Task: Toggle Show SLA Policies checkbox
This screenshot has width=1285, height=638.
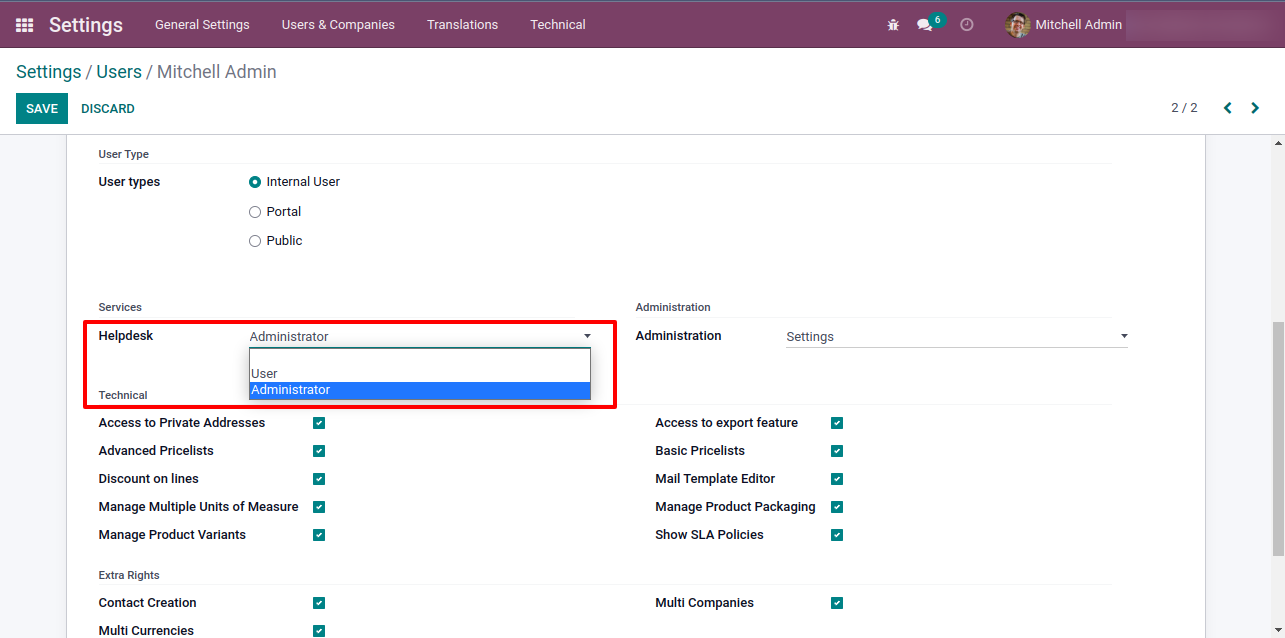Action: (x=837, y=535)
